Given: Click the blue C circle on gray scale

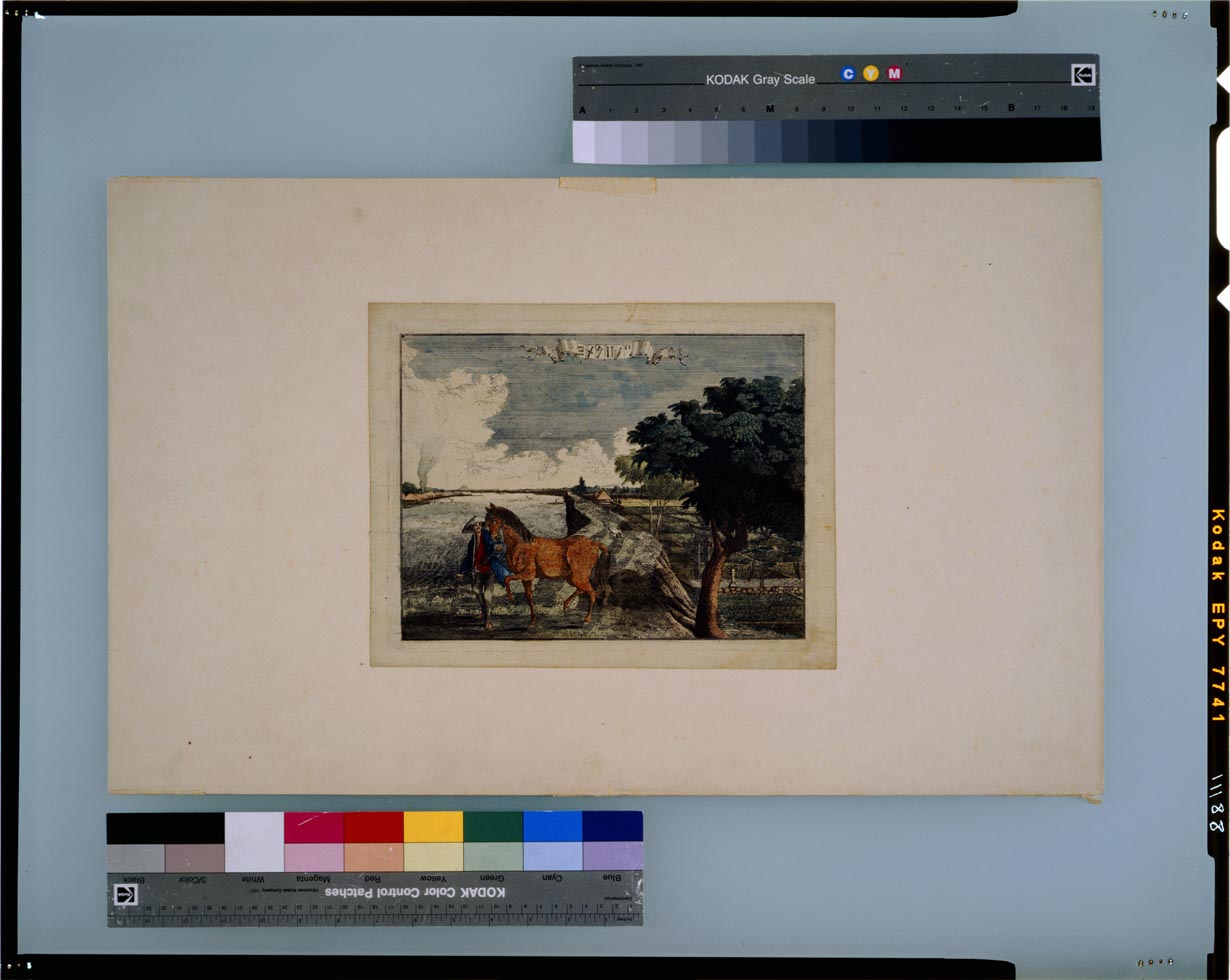Looking at the screenshot, I should [848, 73].
